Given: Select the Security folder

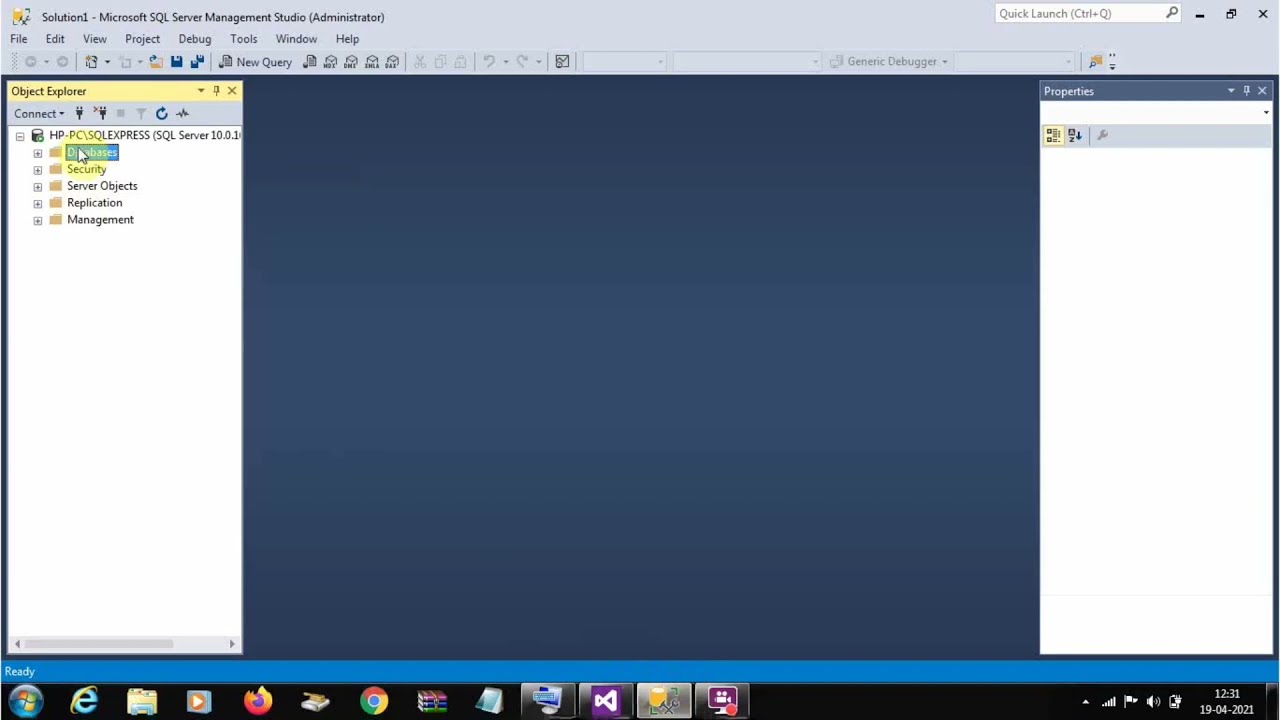Looking at the screenshot, I should click(86, 169).
